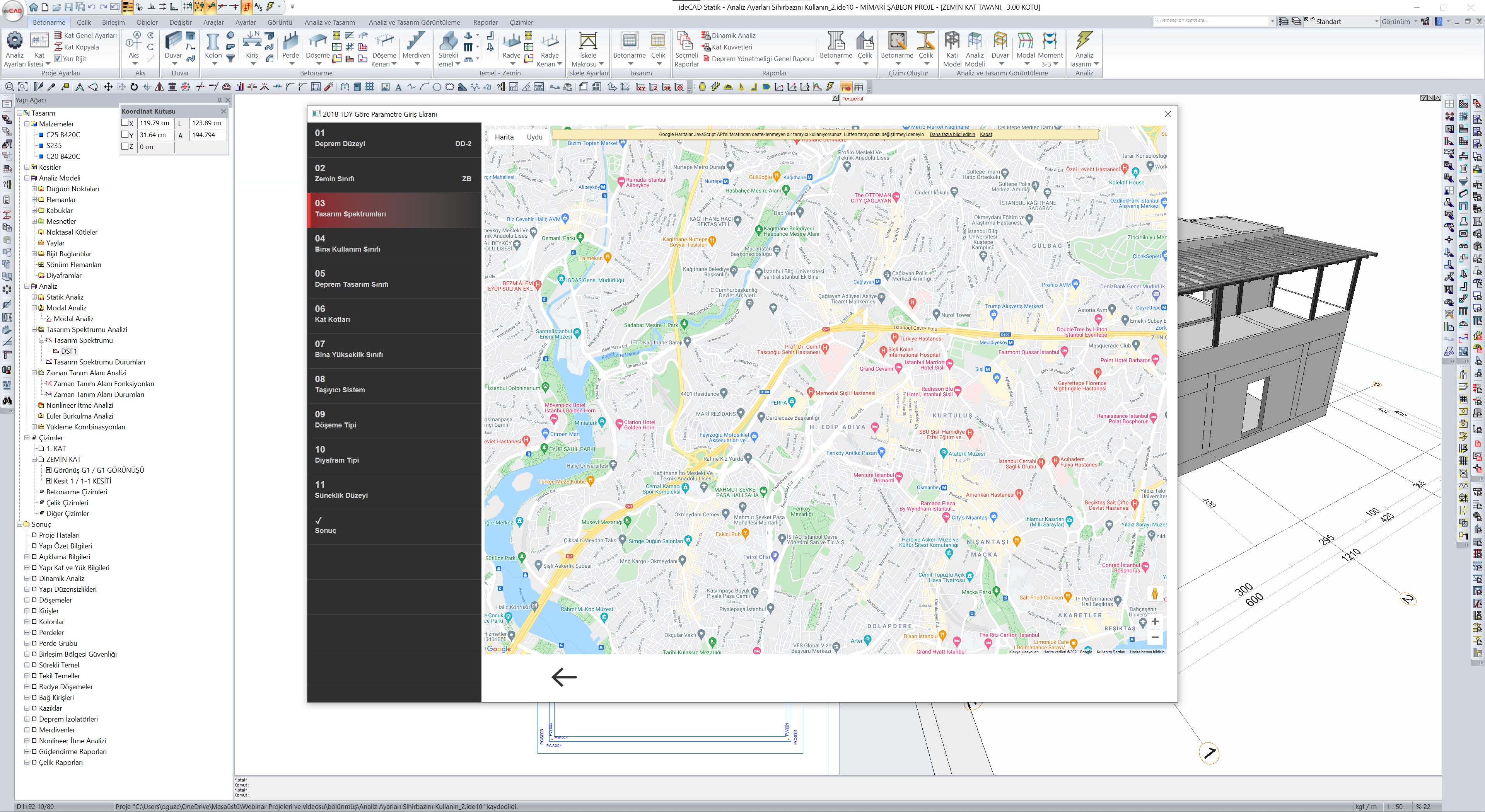This screenshot has width=1485, height=812.
Task: Switch map to Uydu view
Action: tap(534, 137)
